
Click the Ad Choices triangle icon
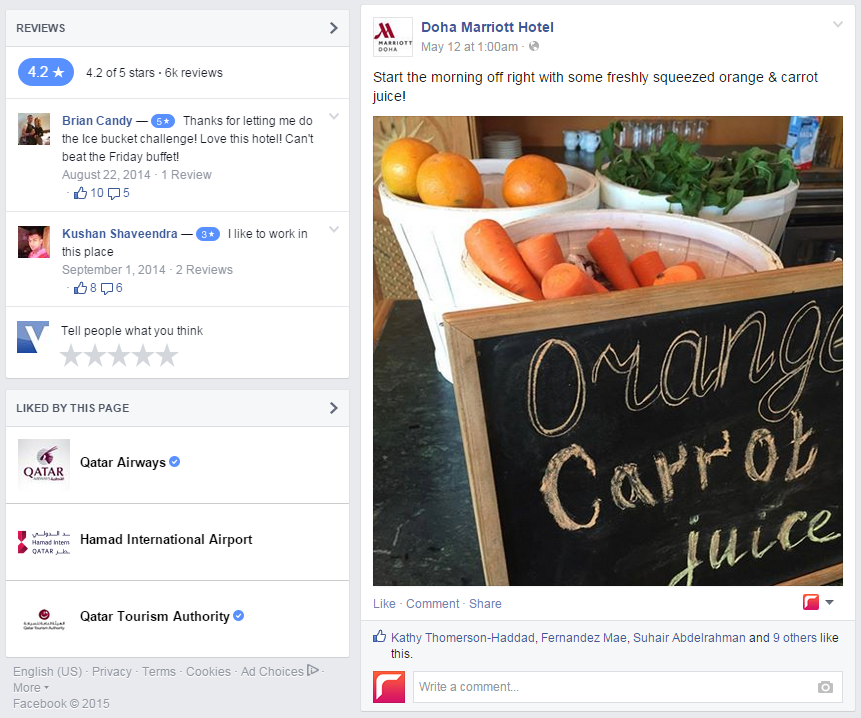313,670
